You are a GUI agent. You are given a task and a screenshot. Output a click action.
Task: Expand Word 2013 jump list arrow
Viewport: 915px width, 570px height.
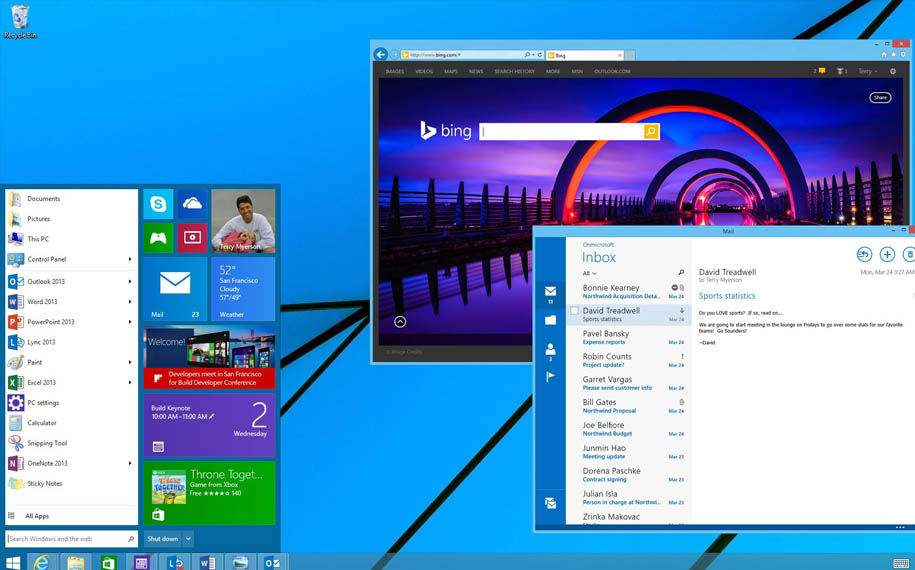[130, 302]
